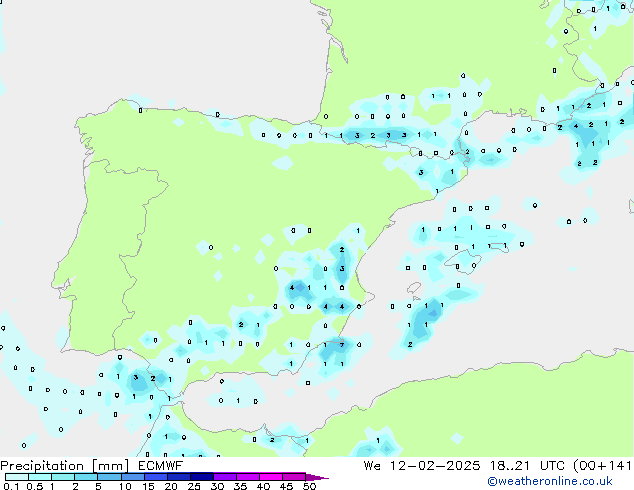634x490 pixels.
Task: Click the 2–5 mm legend color segment
Action: click(x=86, y=477)
